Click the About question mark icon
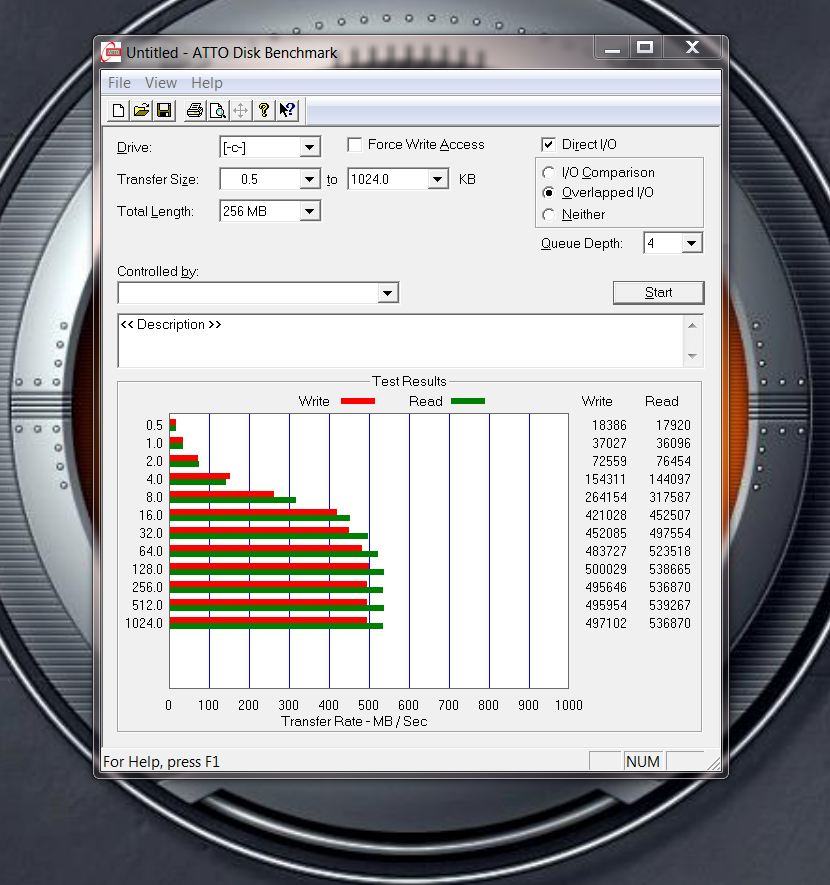The width and height of the screenshot is (830, 885). (x=264, y=110)
